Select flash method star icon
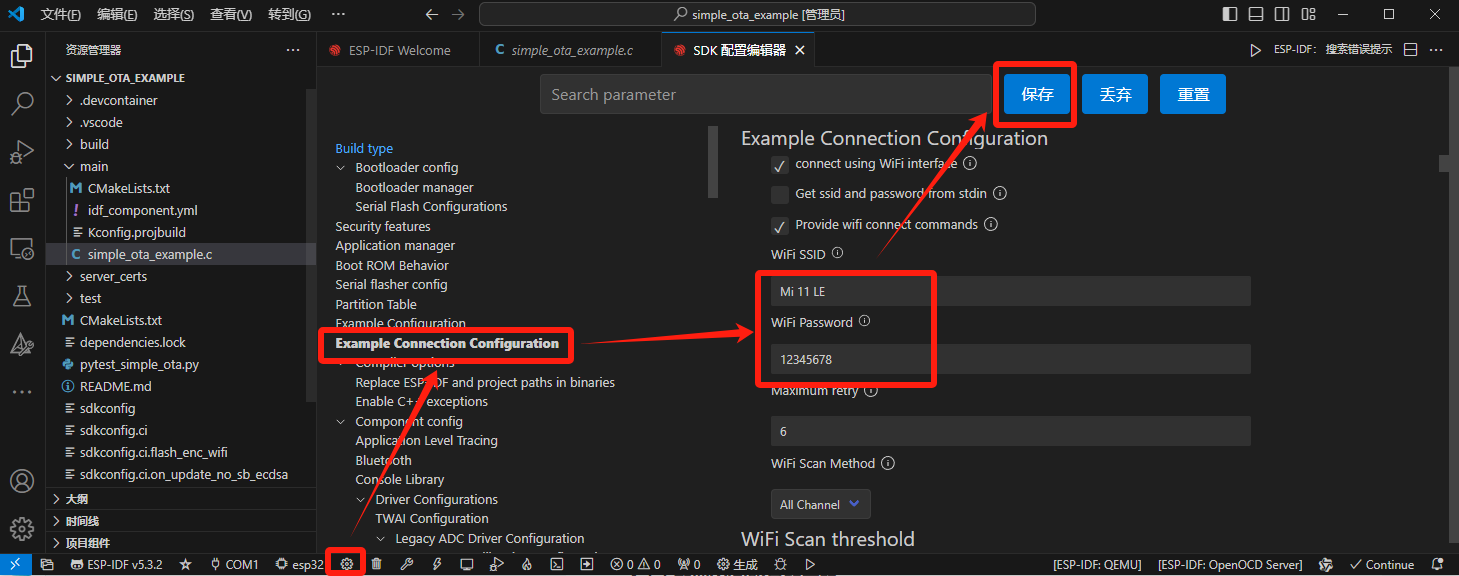Image resolution: width=1459 pixels, height=576 pixels. [x=185, y=564]
